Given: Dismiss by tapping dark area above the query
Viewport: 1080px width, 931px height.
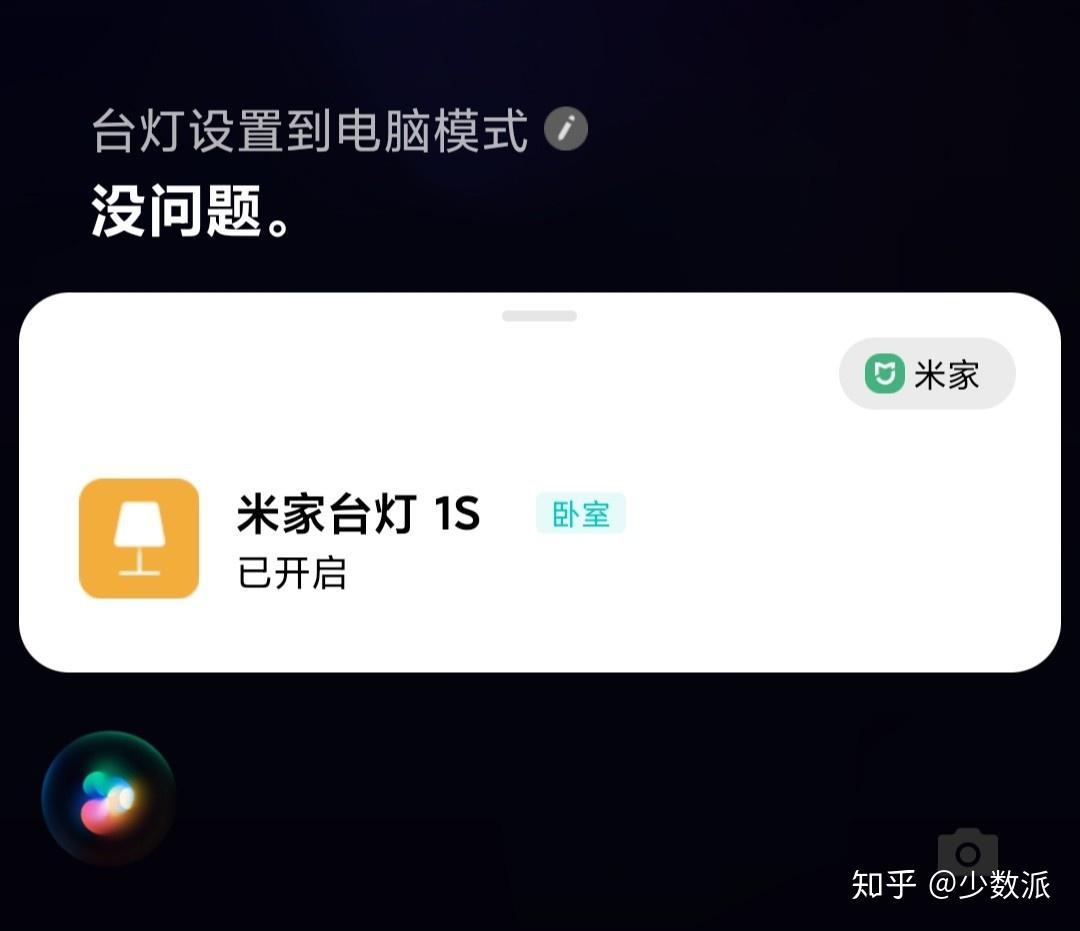Looking at the screenshot, I should (x=540, y=48).
